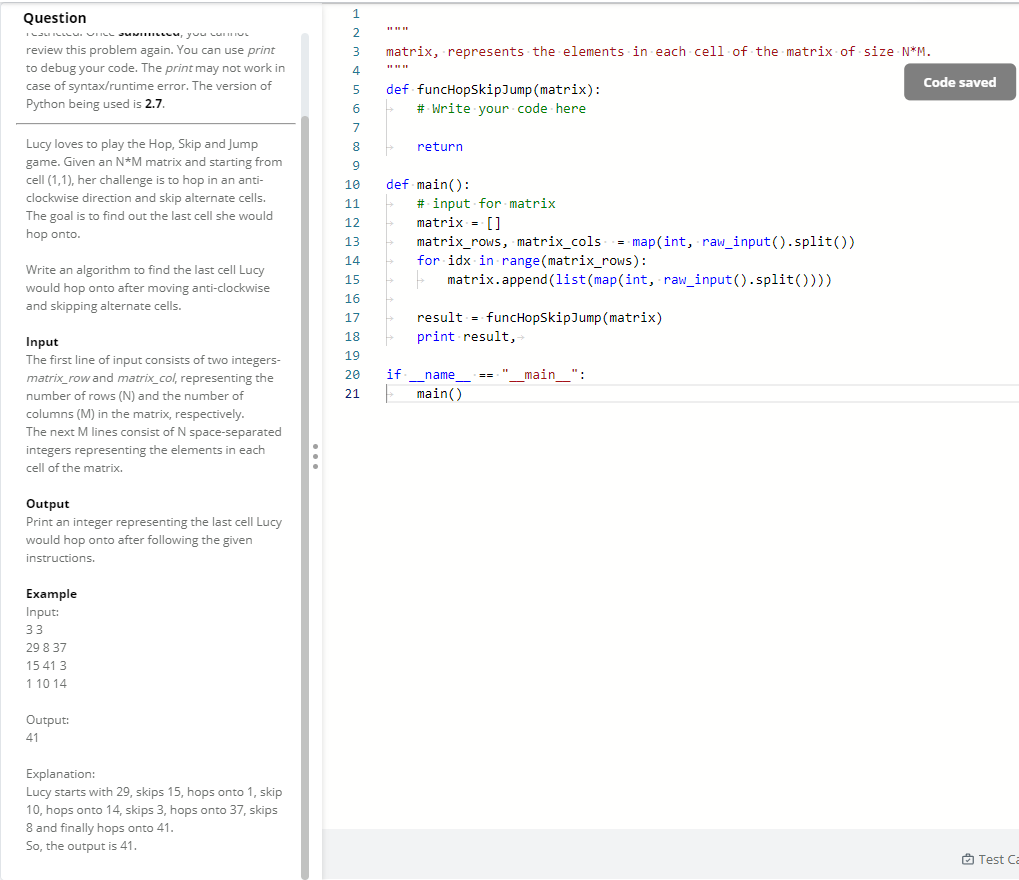Click the 'matrix_rows, matrix_cols' assignment line
Viewport: 1019px width, 880px height.
click(636, 242)
